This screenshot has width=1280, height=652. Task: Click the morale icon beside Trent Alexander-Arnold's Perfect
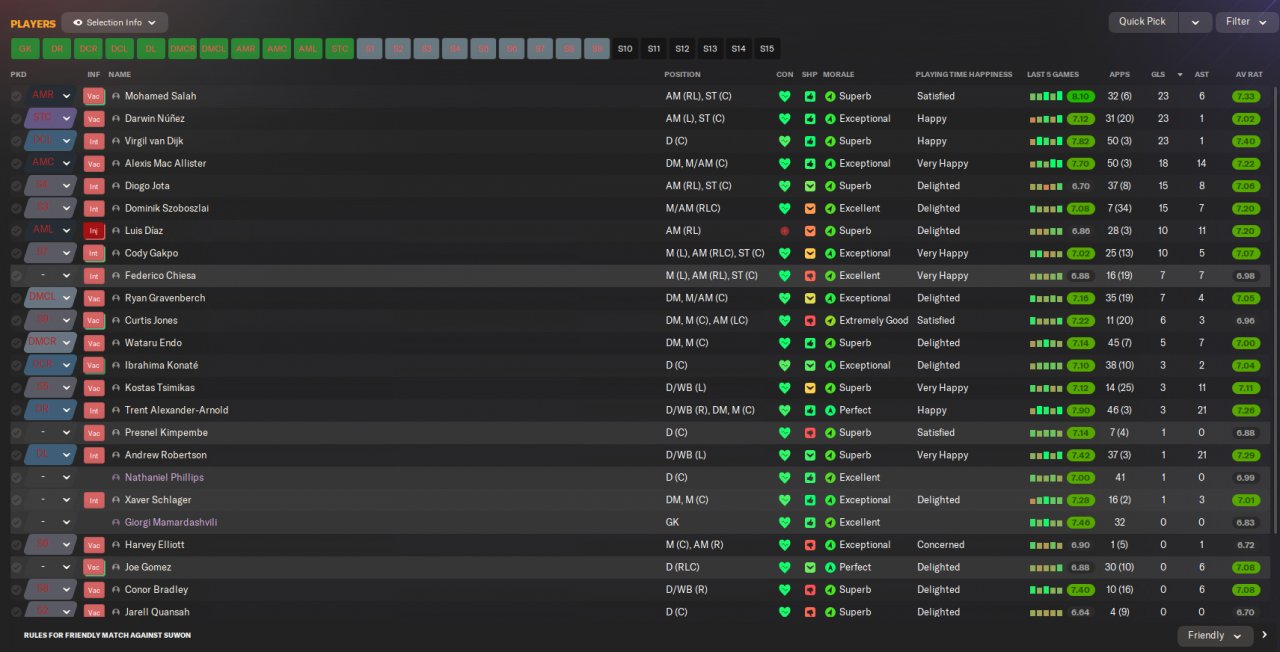click(829, 410)
